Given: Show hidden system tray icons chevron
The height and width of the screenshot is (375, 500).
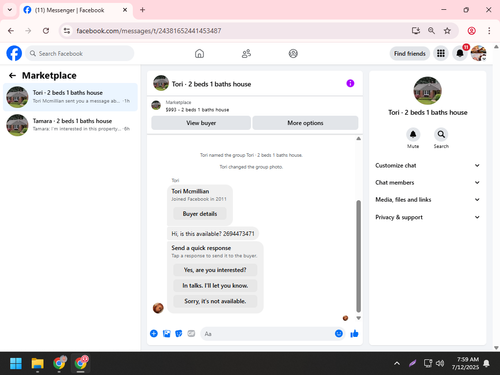Looking at the screenshot, I should tap(397, 363).
